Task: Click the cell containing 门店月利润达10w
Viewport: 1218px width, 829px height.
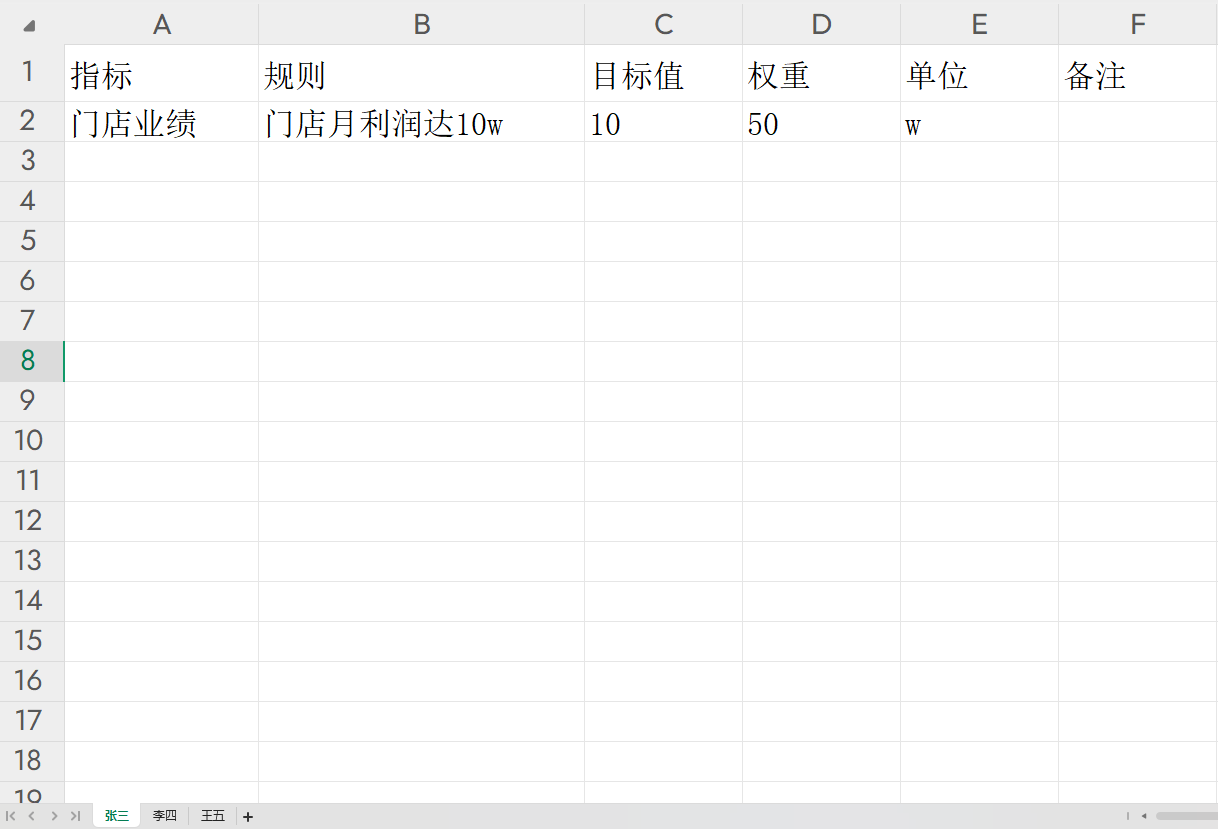Action: pyautogui.click(x=421, y=124)
